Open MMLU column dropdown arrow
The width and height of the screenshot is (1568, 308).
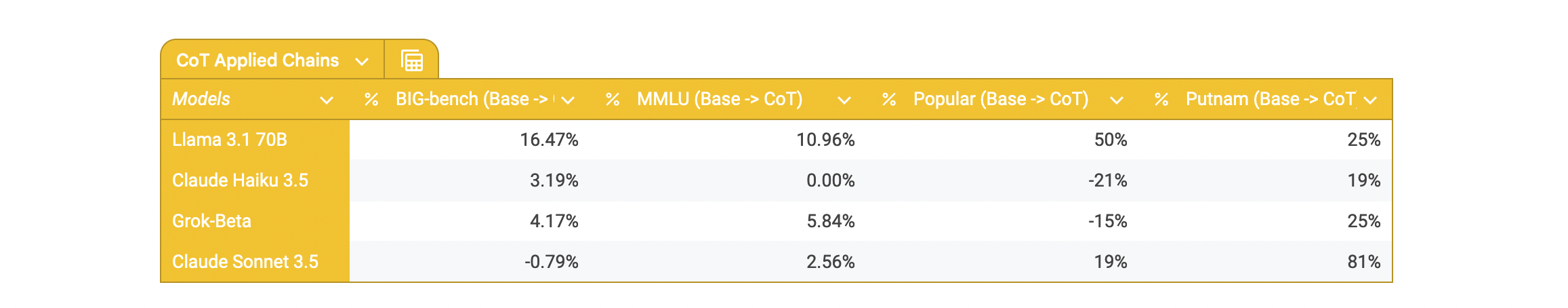[844, 100]
